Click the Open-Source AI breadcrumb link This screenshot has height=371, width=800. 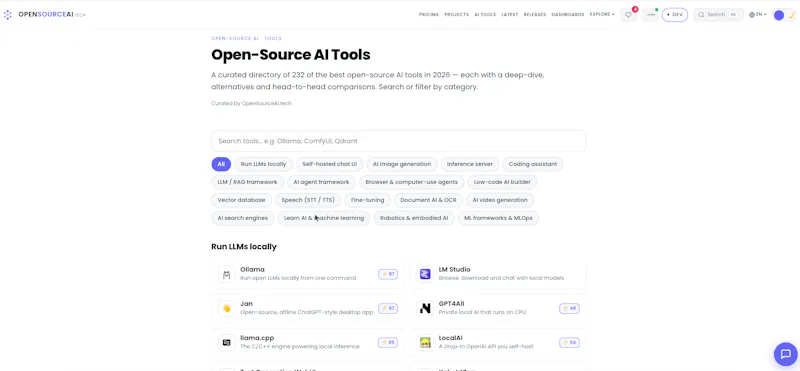click(x=235, y=39)
